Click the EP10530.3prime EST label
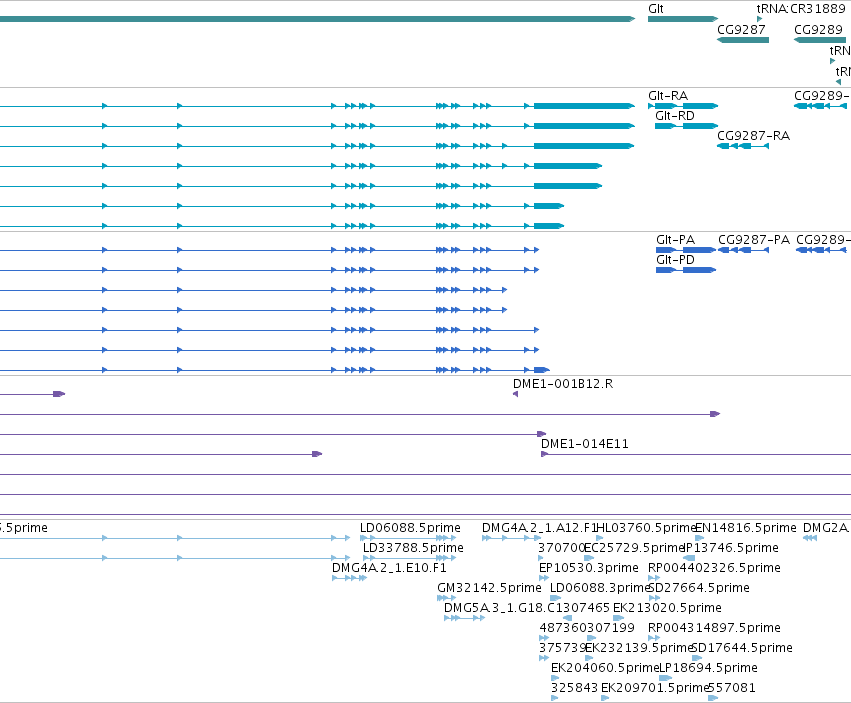Image resolution: width=851 pixels, height=703 pixels. pos(588,568)
